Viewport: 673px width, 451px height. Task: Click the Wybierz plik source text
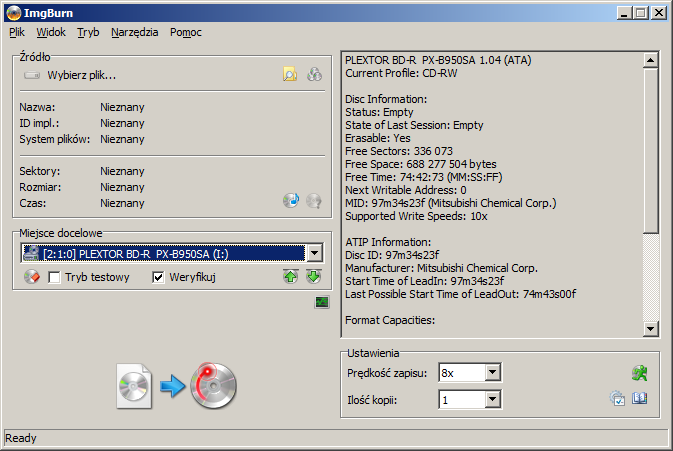tap(82, 75)
